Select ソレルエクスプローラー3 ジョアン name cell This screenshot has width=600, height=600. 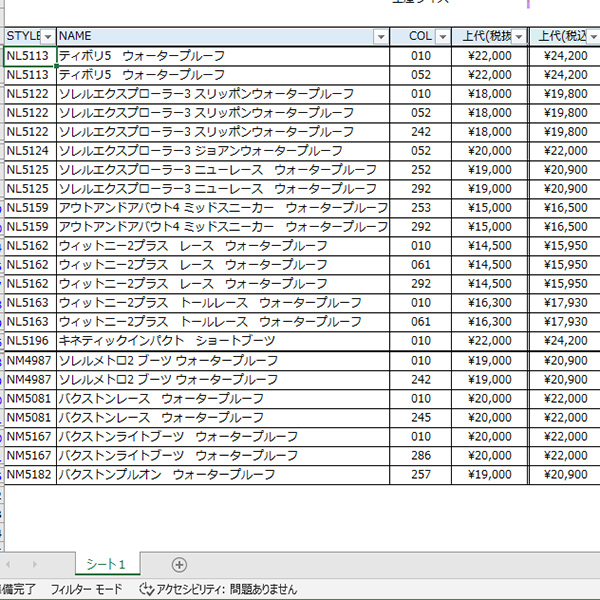223,151
